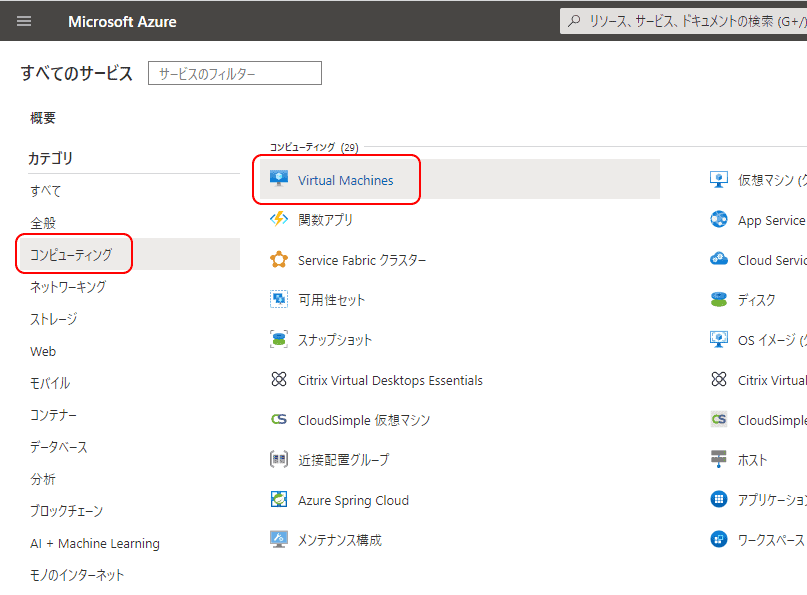This screenshot has height=595, width=807.
Task: Click the Virtual Machines monitor icon
Action: click(x=279, y=179)
